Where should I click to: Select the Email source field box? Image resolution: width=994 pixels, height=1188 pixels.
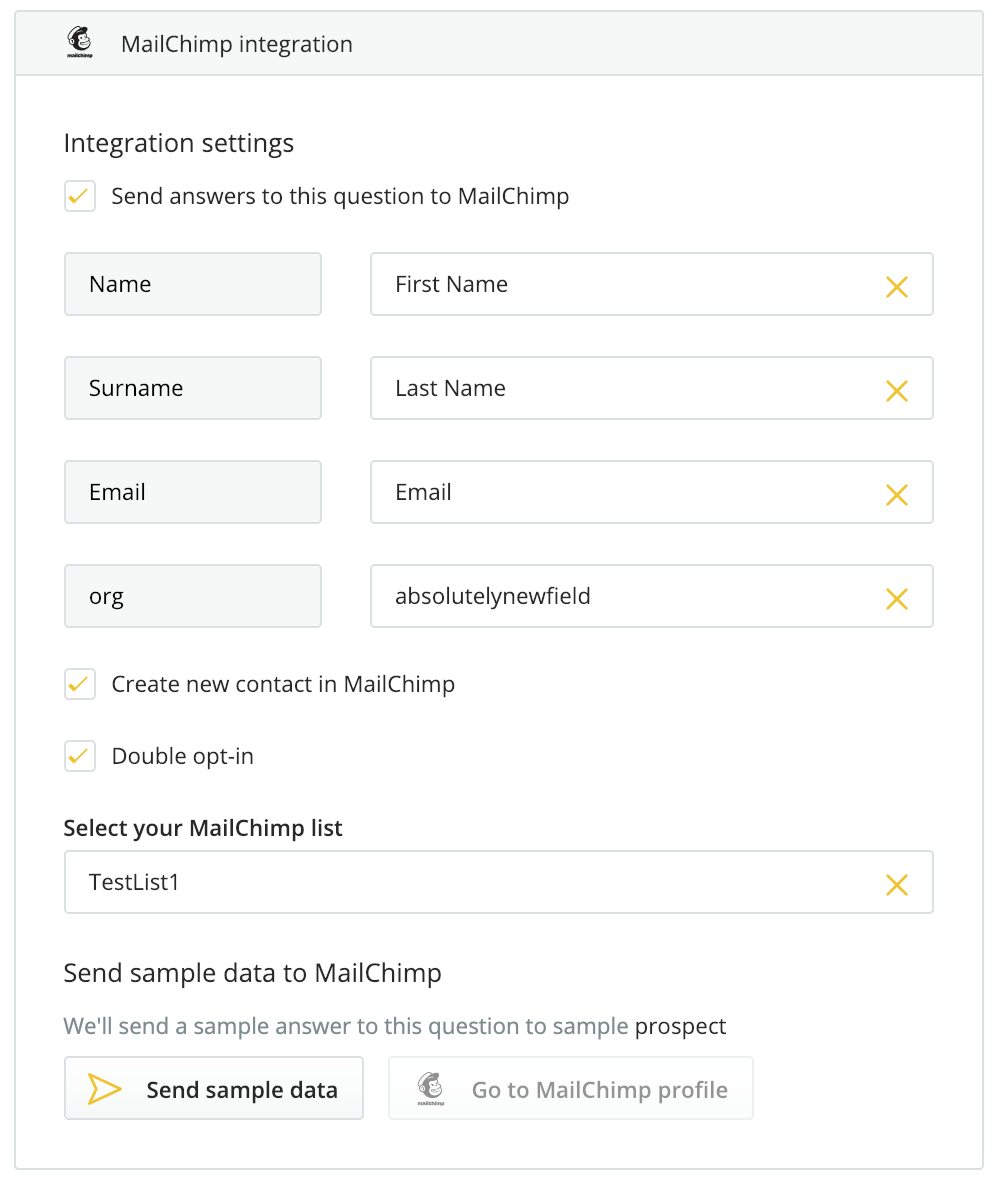tap(192, 492)
